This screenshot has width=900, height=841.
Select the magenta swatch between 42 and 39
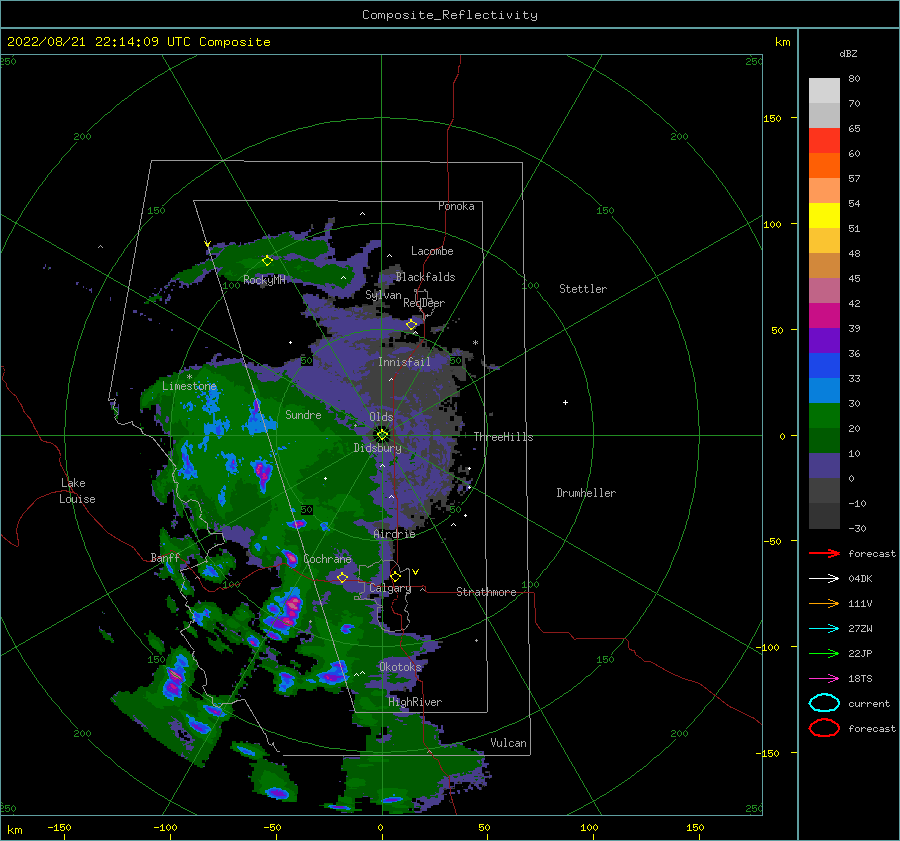(x=824, y=316)
